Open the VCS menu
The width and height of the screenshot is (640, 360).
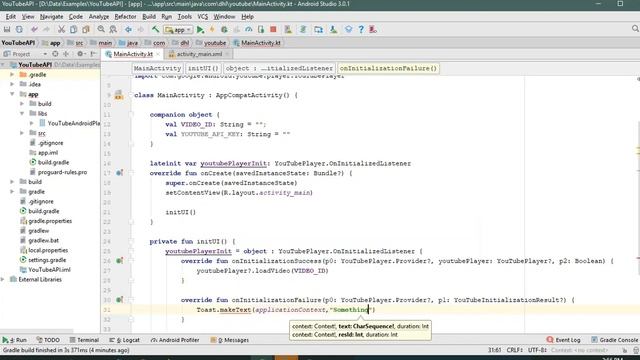(x=202, y=17)
